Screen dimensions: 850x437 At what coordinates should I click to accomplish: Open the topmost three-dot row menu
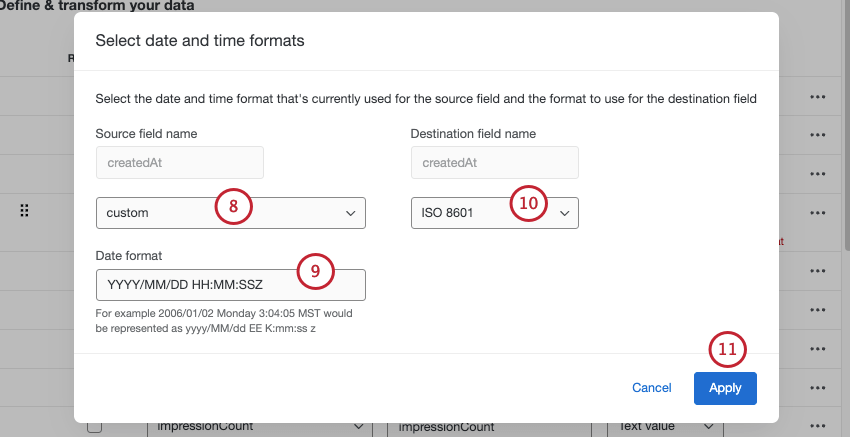point(818,97)
